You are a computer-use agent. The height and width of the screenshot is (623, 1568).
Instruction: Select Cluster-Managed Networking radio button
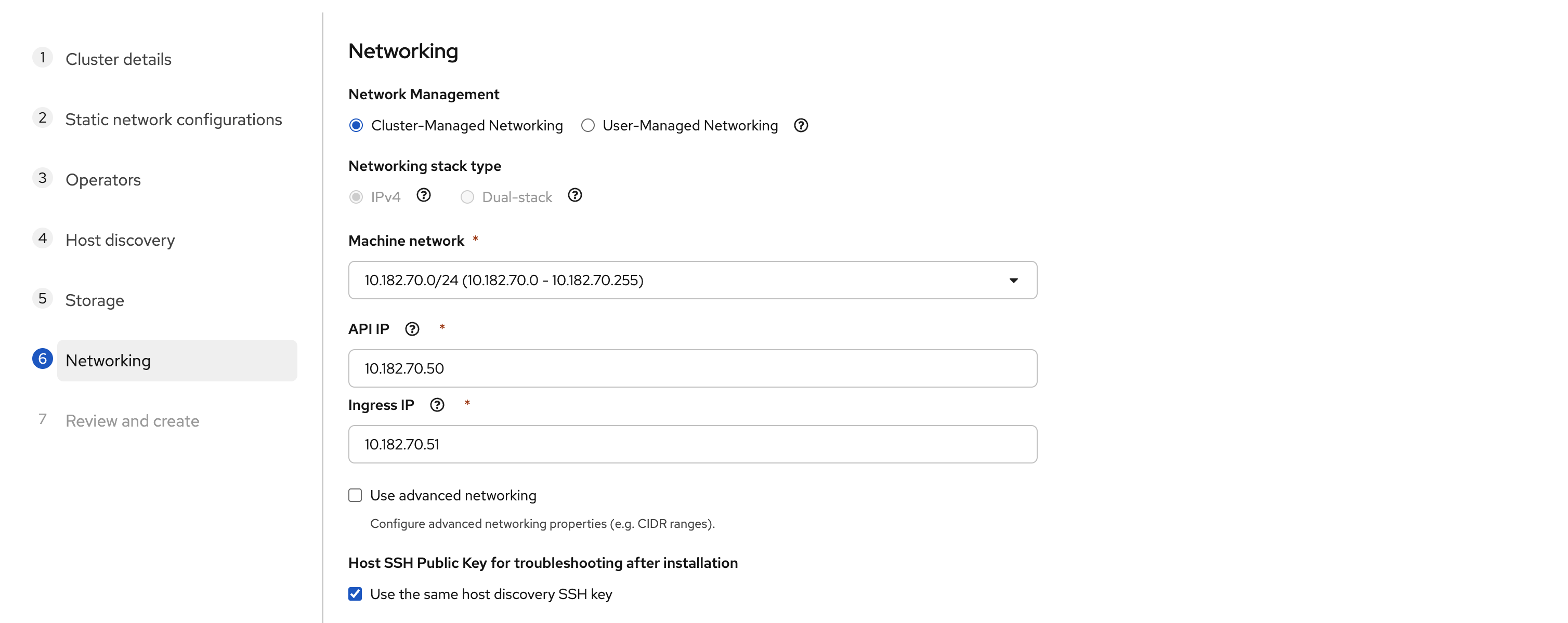tap(356, 125)
